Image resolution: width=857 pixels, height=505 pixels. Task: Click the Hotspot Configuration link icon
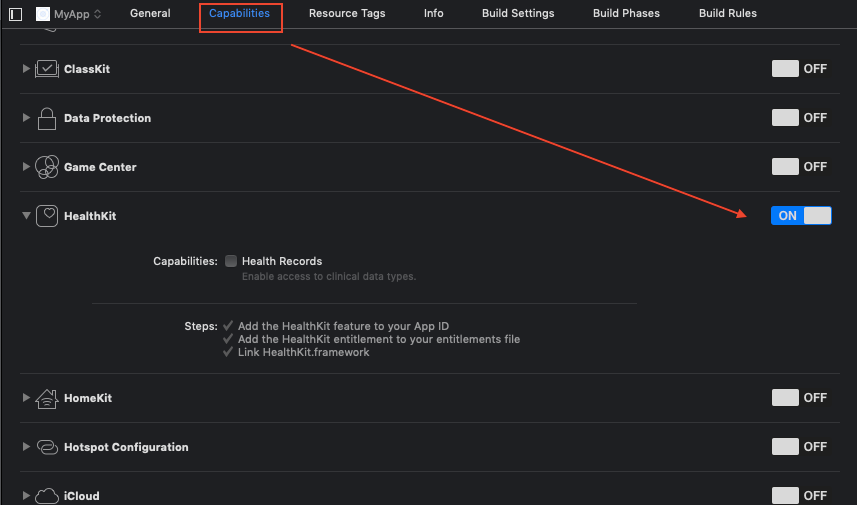coord(47,447)
